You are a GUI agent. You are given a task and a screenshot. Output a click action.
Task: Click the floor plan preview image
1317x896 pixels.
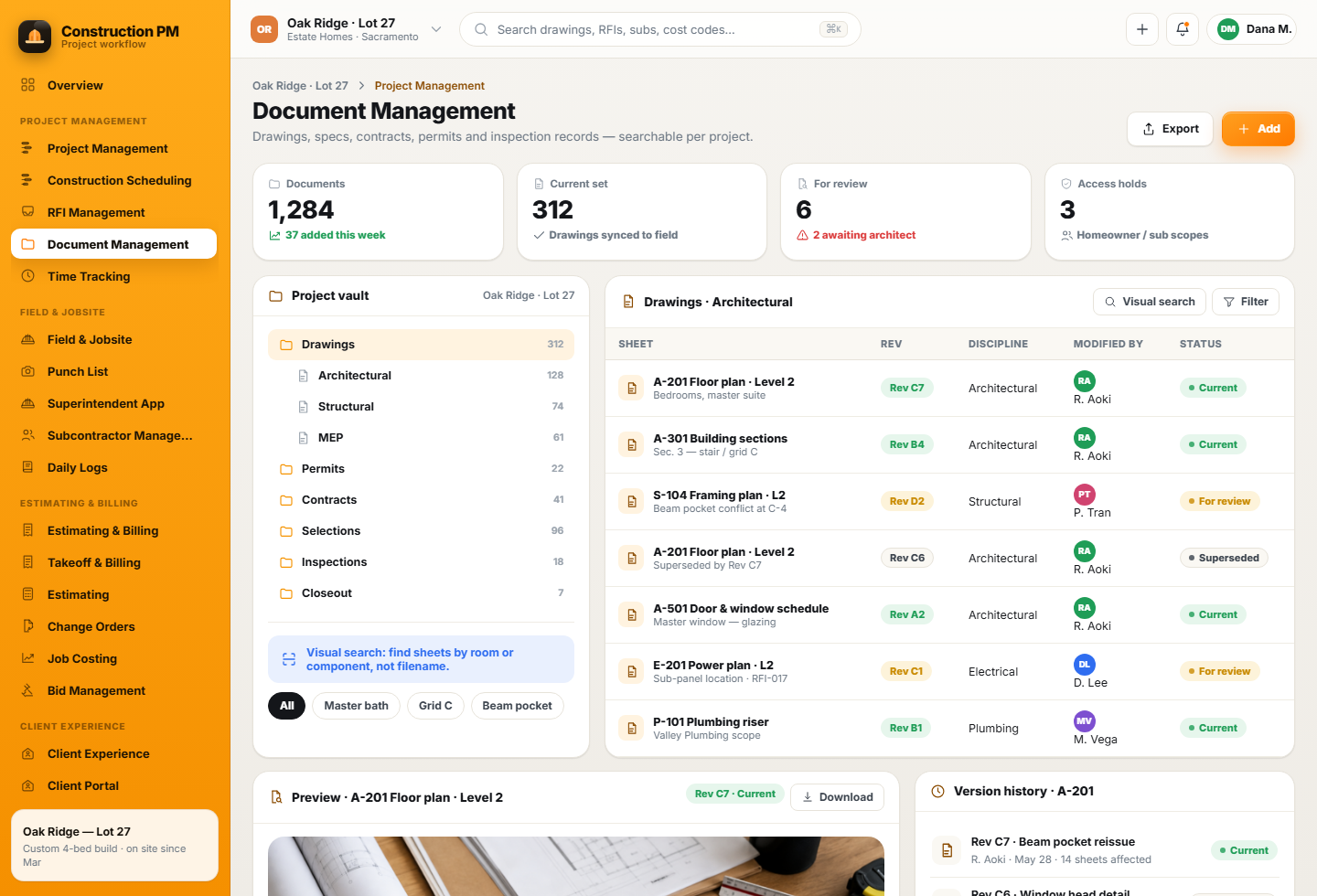coord(576,866)
